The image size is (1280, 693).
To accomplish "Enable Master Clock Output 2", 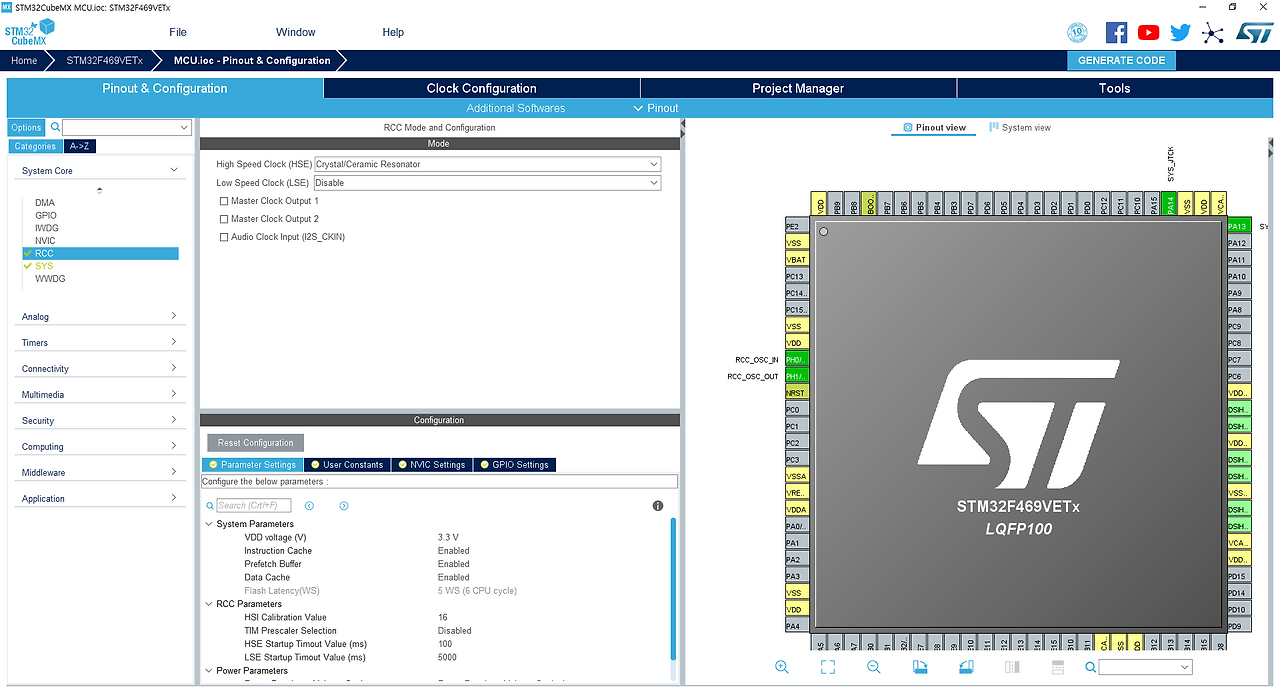I will 224,218.
